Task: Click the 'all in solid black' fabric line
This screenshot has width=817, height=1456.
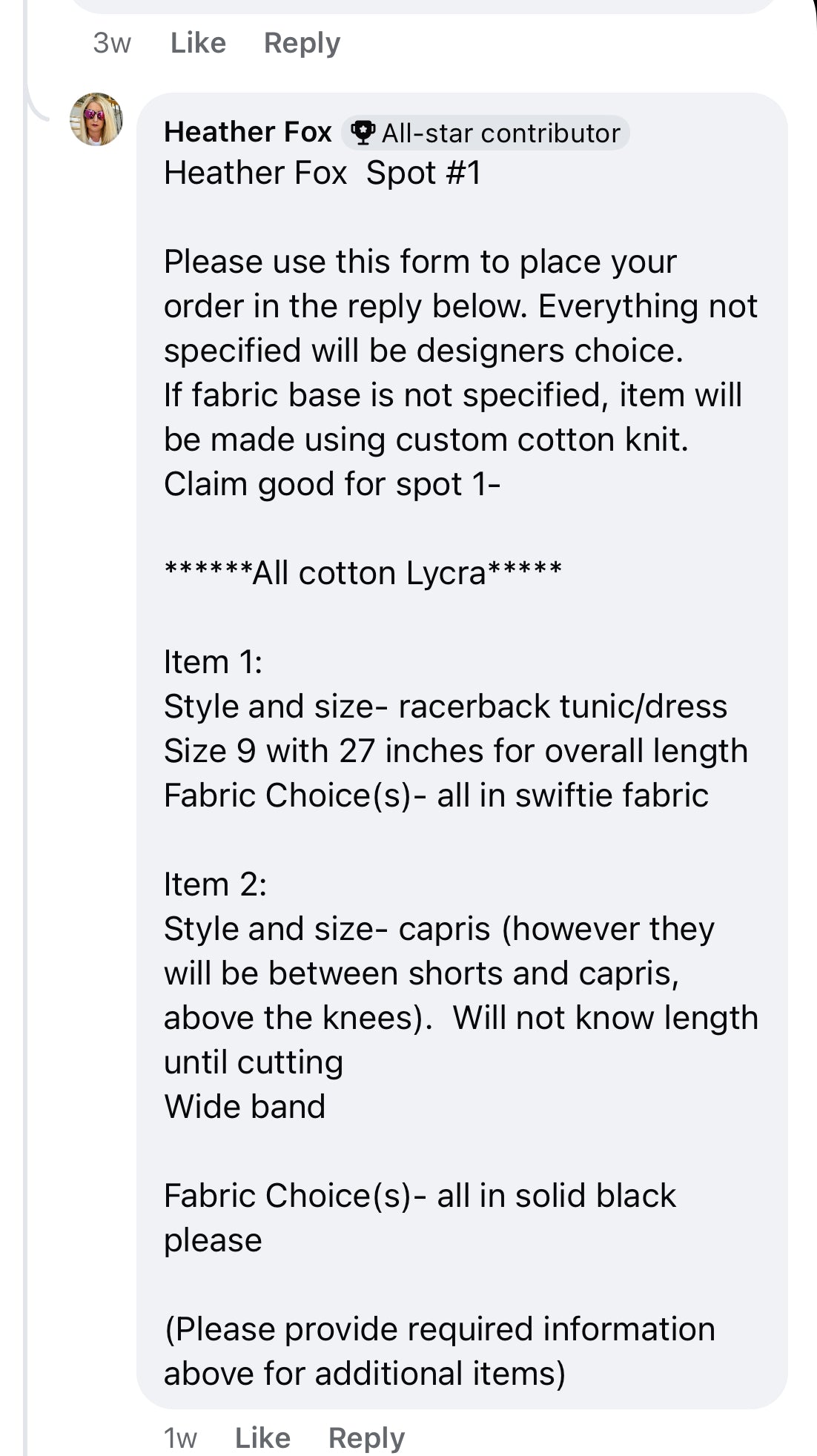Action: [420, 1217]
